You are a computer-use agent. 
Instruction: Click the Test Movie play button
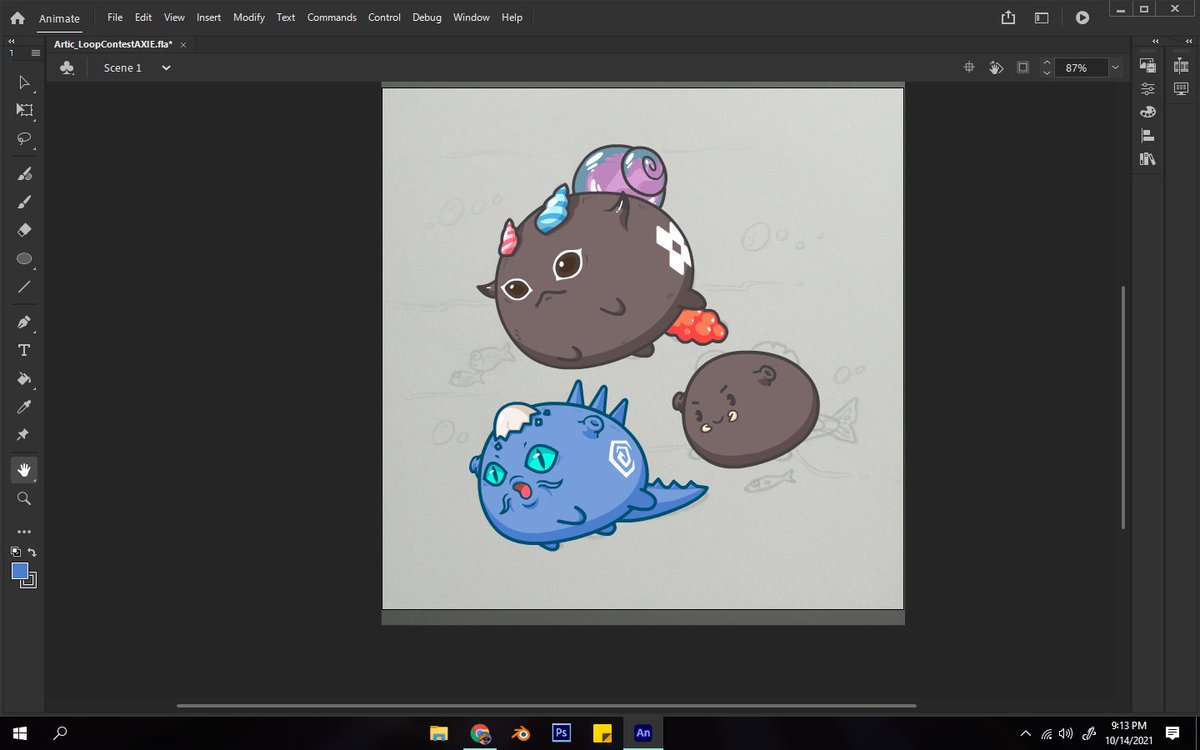(1082, 18)
